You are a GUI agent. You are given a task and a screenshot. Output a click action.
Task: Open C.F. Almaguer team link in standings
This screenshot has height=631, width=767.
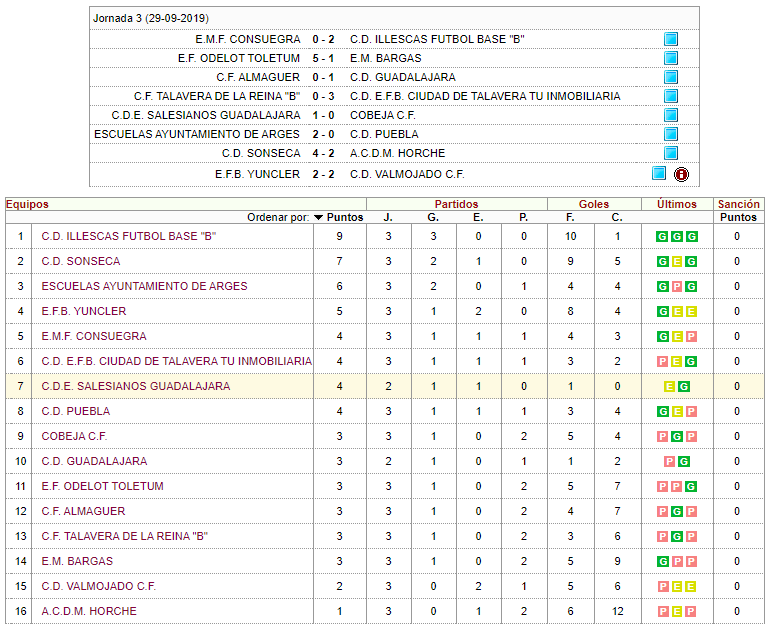[x=83, y=511]
